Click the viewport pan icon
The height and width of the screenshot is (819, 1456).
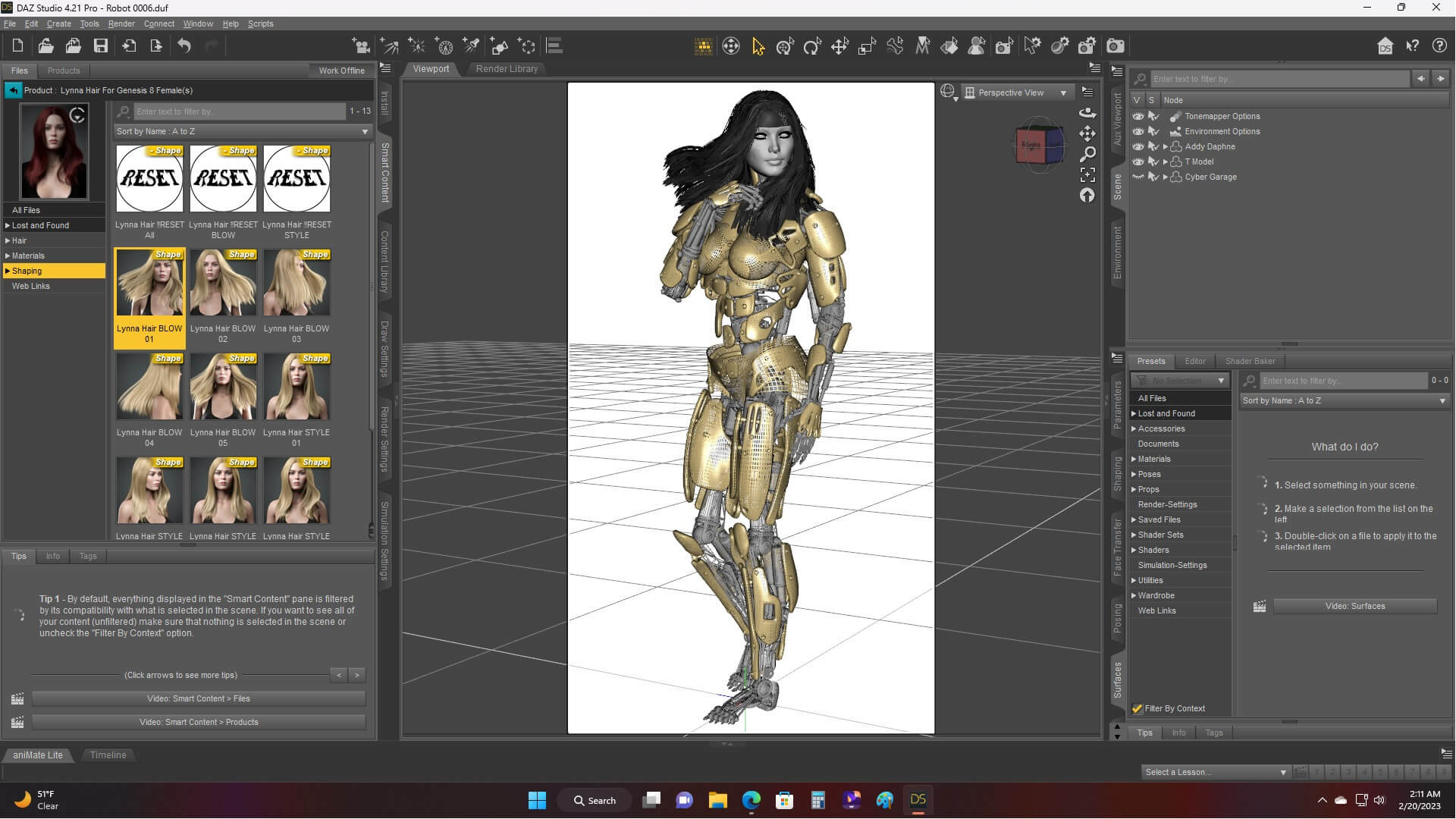point(1087,133)
